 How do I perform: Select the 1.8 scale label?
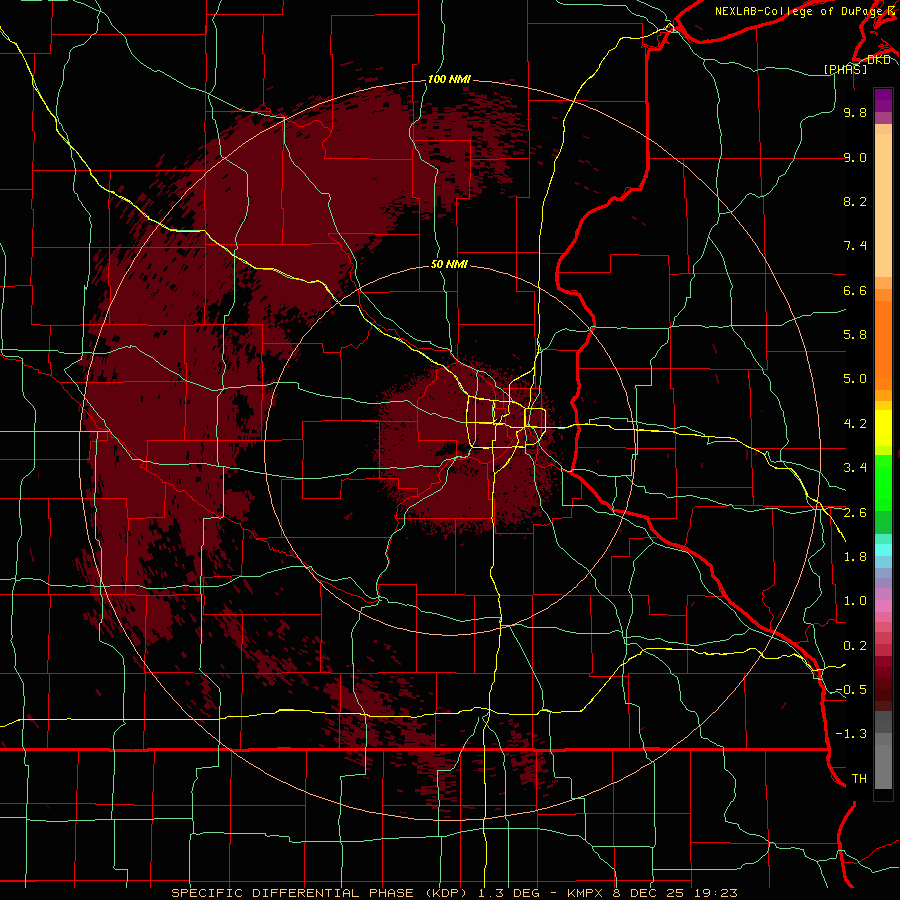(855, 557)
